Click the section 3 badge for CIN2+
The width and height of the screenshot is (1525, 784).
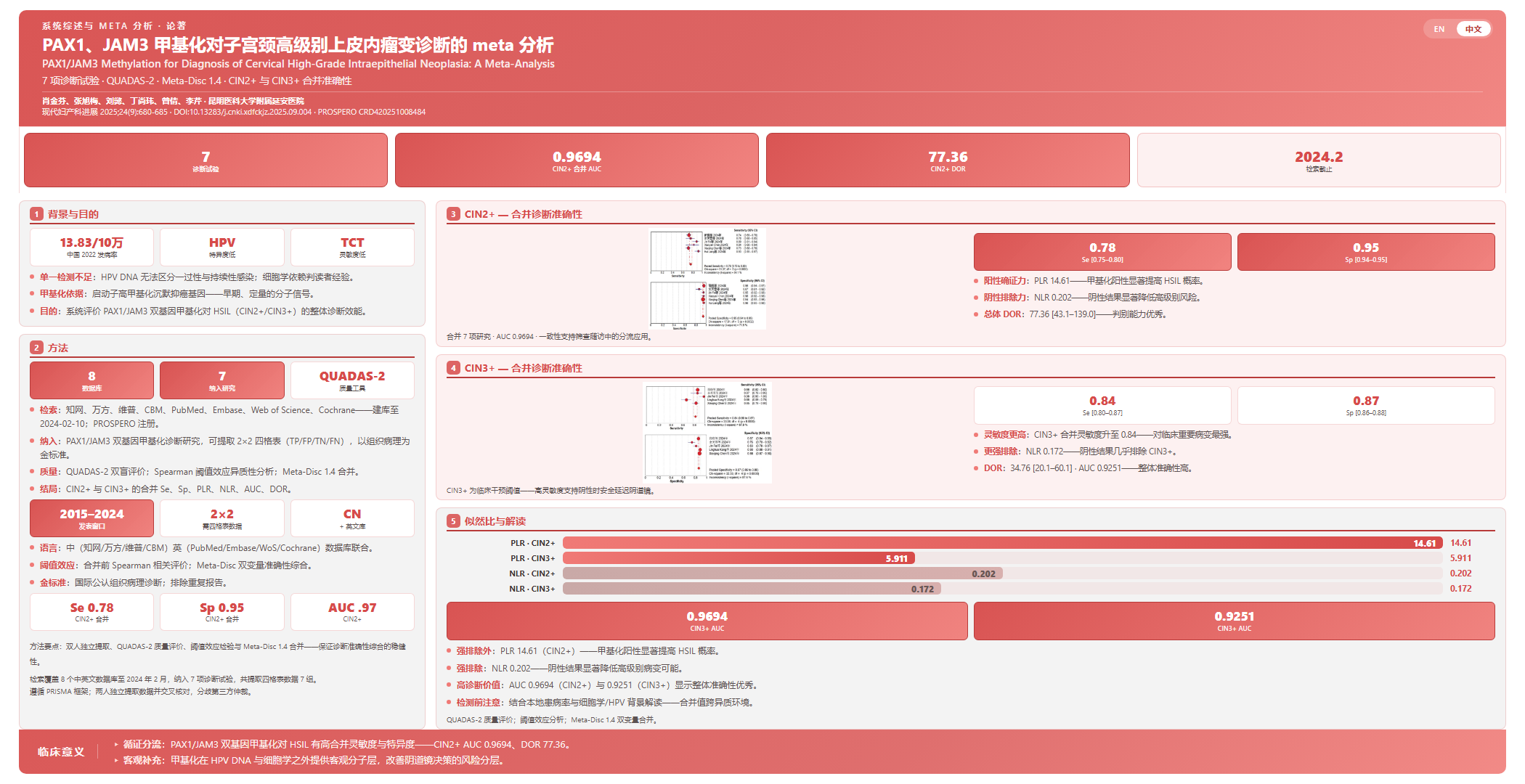(453, 214)
